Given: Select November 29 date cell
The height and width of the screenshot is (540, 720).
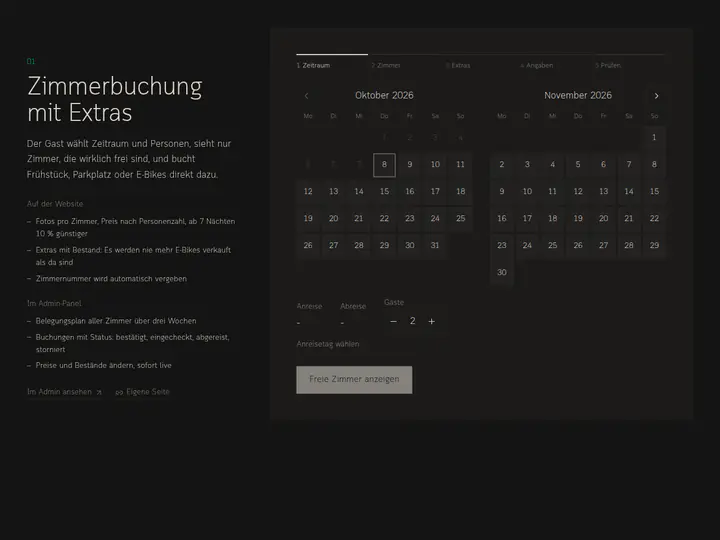Looking at the screenshot, I should (x=654, y=246).
